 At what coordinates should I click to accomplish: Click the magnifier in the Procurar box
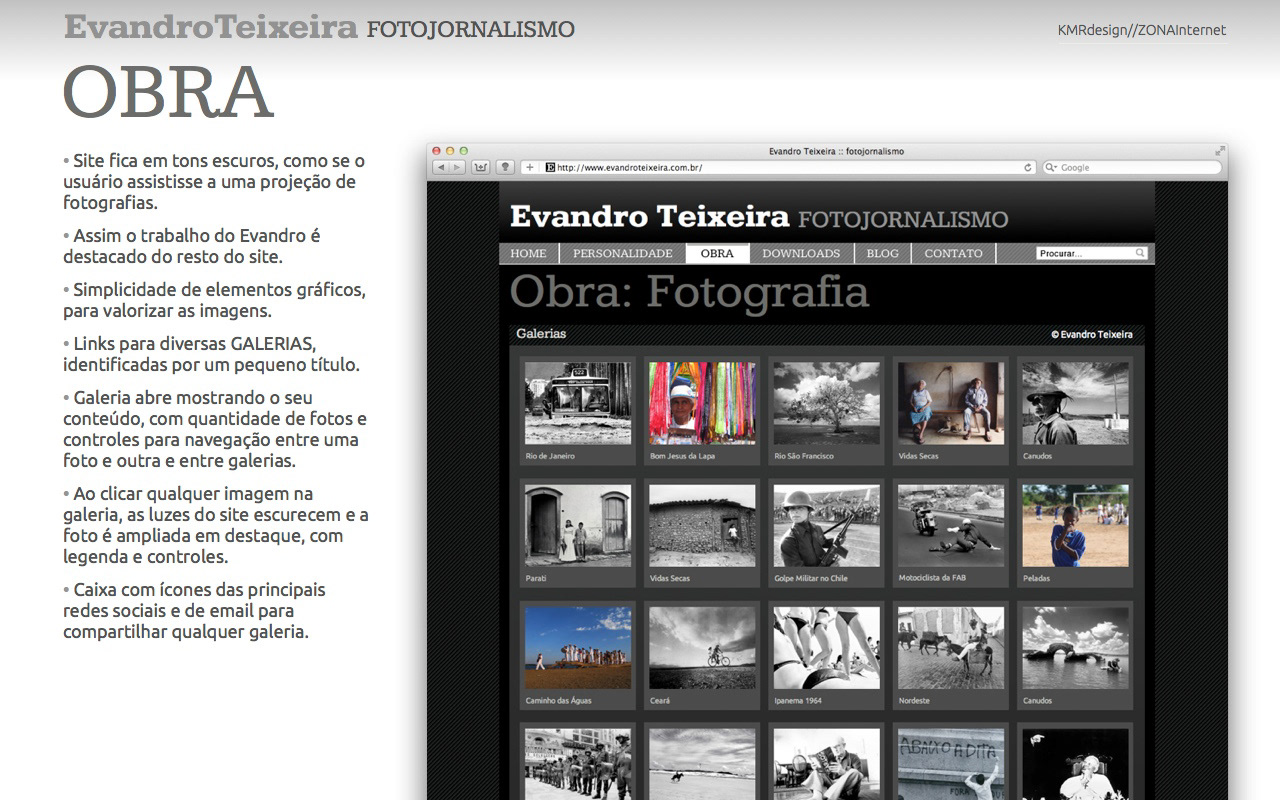(1140, 253)
